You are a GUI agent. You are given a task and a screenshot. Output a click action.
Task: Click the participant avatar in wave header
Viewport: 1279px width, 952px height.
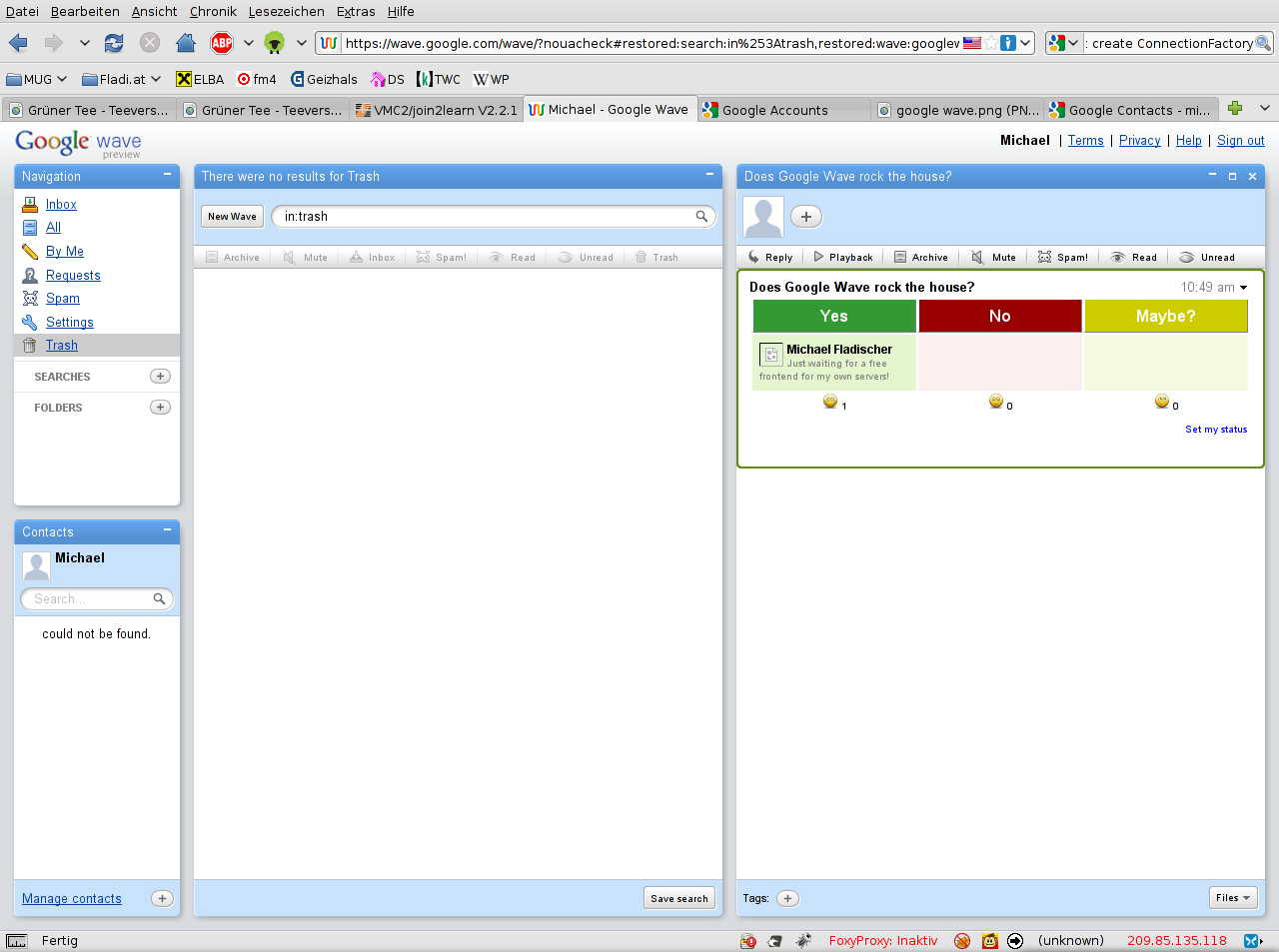(x=763, y=217)
